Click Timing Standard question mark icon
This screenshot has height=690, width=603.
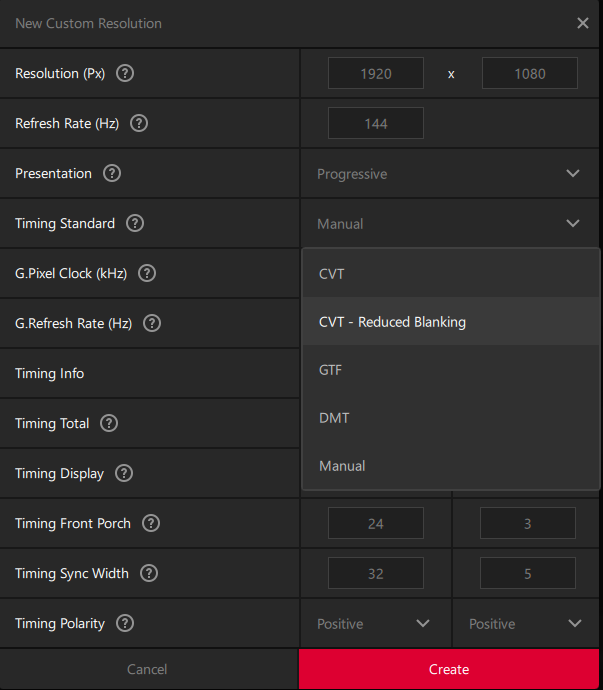tap(135, 223)
